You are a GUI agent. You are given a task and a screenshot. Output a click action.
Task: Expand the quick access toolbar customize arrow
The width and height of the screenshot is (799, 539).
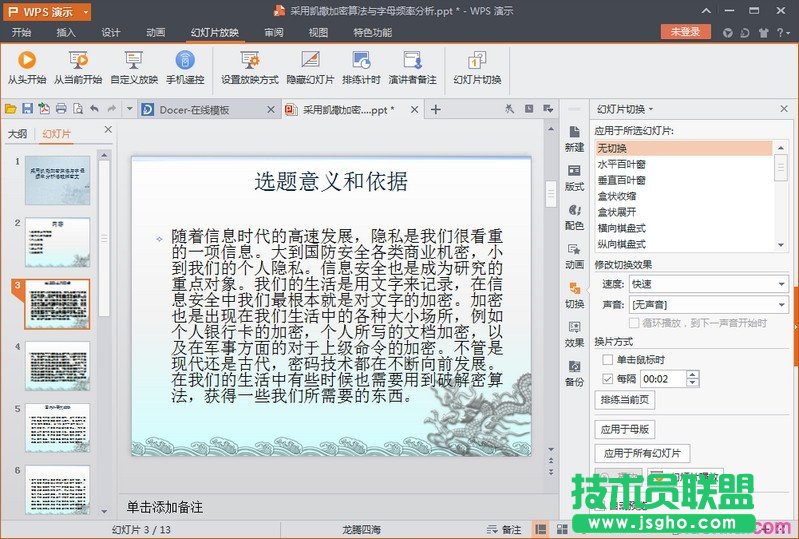[129, 109]
